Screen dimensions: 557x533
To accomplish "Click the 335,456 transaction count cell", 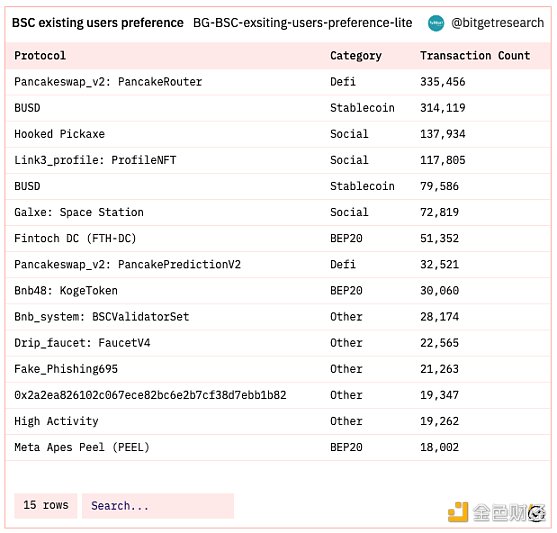I will (443, 82).
